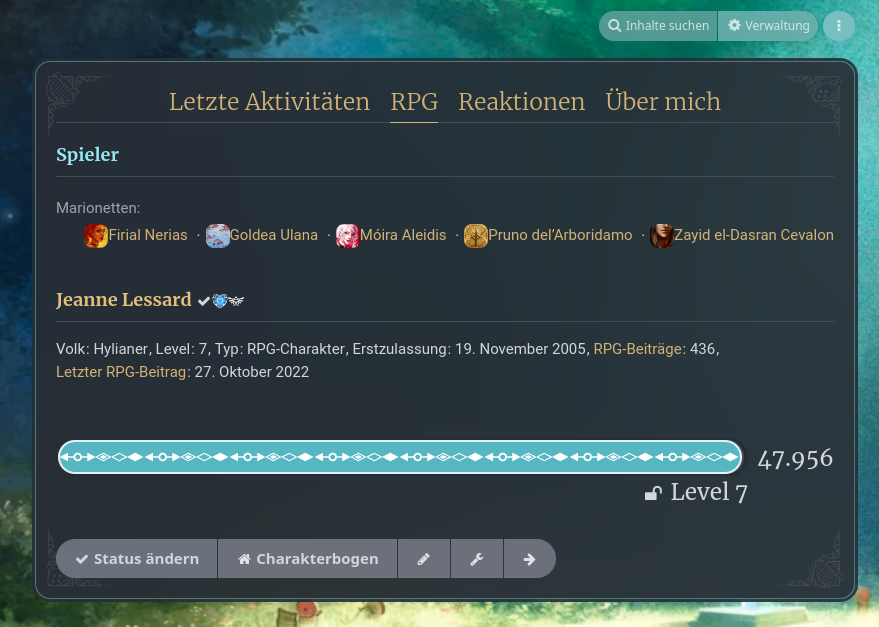Click Pruno del'Arboridamo tree avatar

476,236
